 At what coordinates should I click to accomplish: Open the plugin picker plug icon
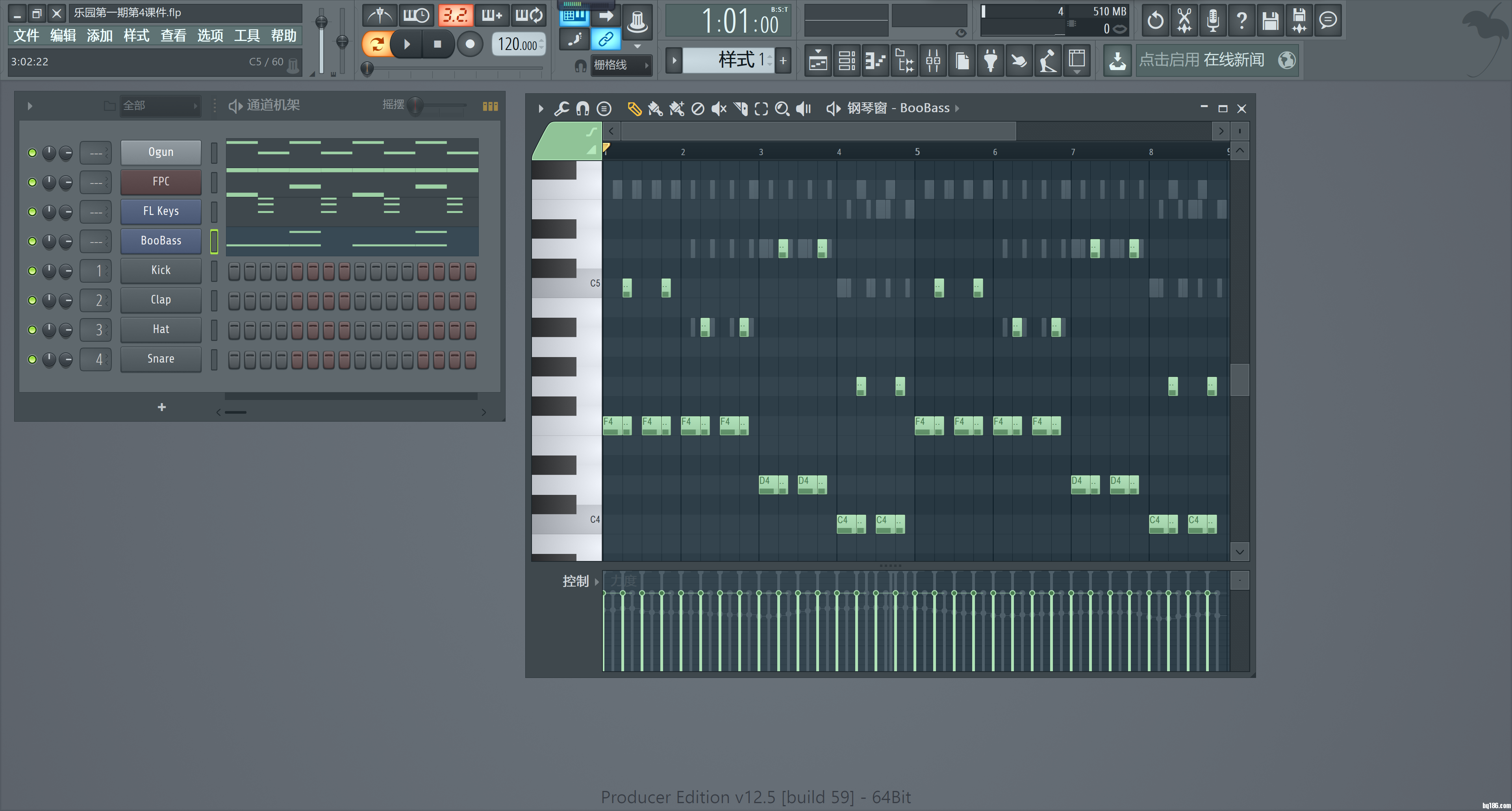tap(990, 61)
